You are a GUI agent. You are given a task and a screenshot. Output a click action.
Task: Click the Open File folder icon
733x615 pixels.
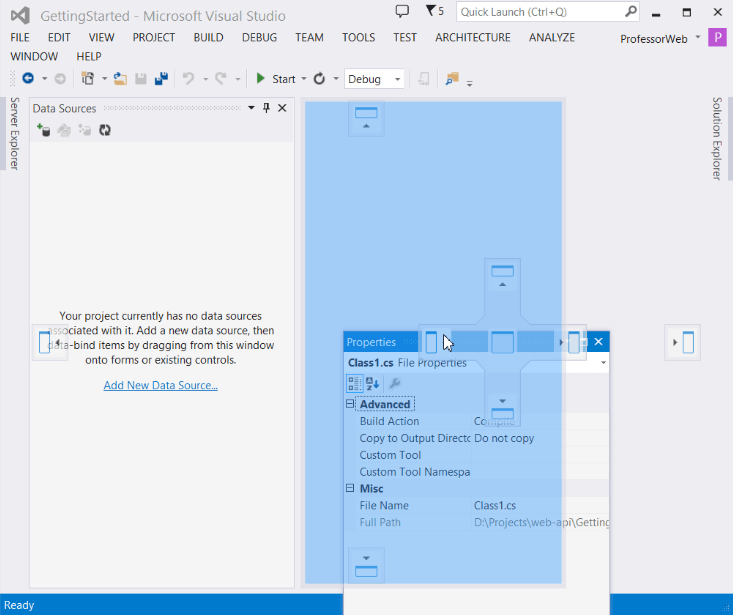click(120, 79)
